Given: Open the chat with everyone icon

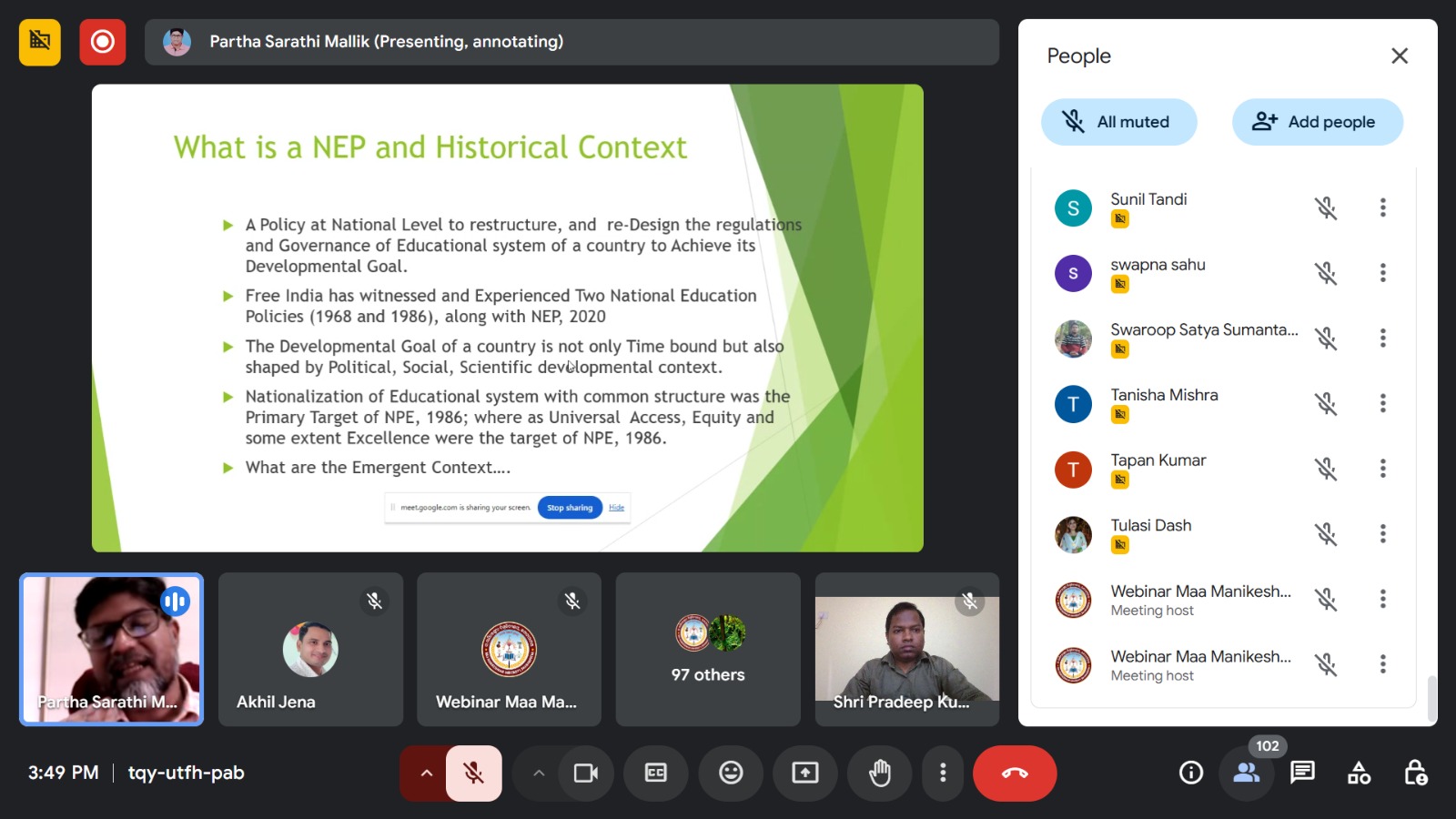Looking at the screenshot, I should [x=1302, y=773].
